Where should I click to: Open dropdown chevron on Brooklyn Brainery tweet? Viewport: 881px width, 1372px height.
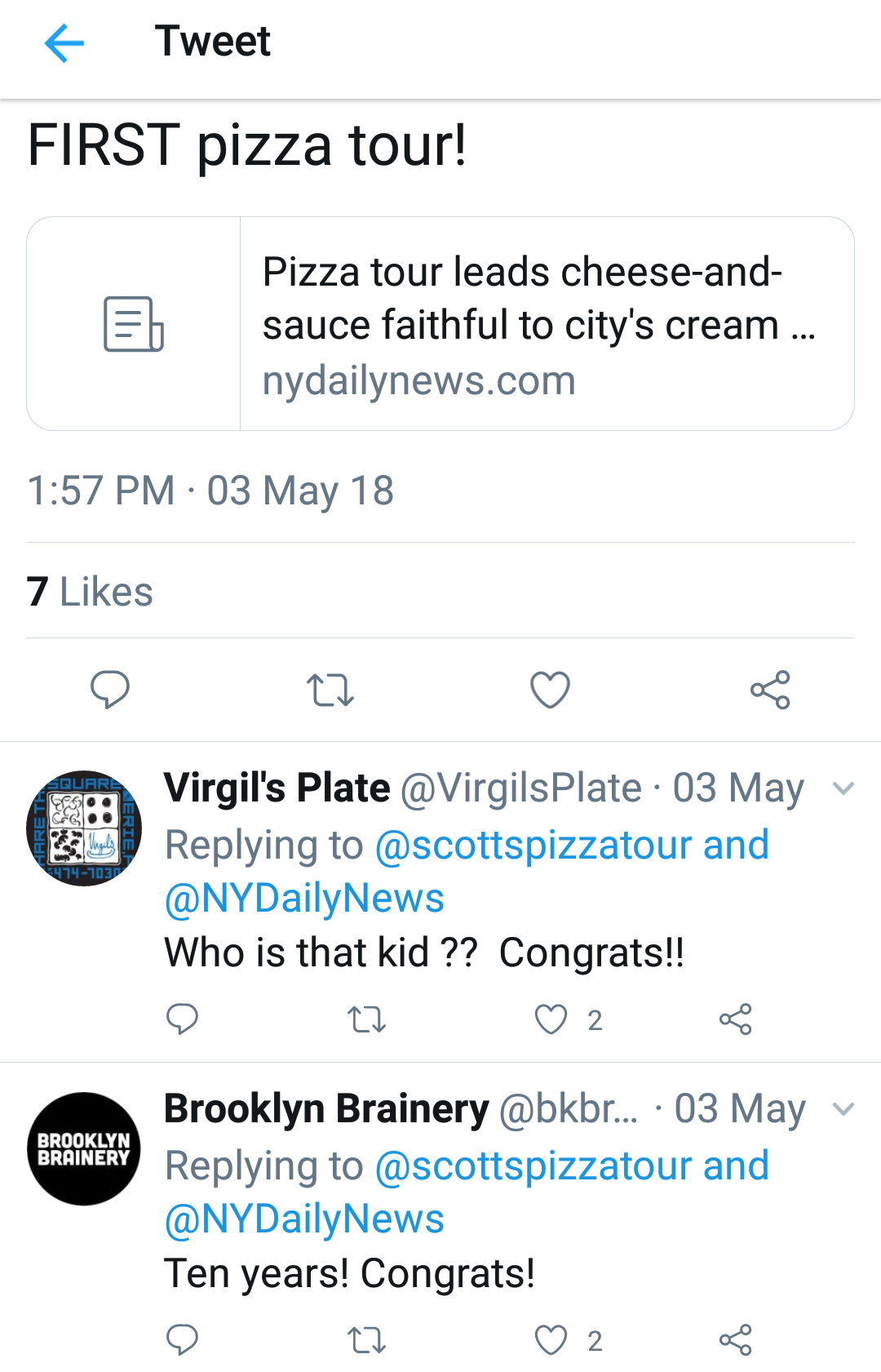[x=843, y=1109]
